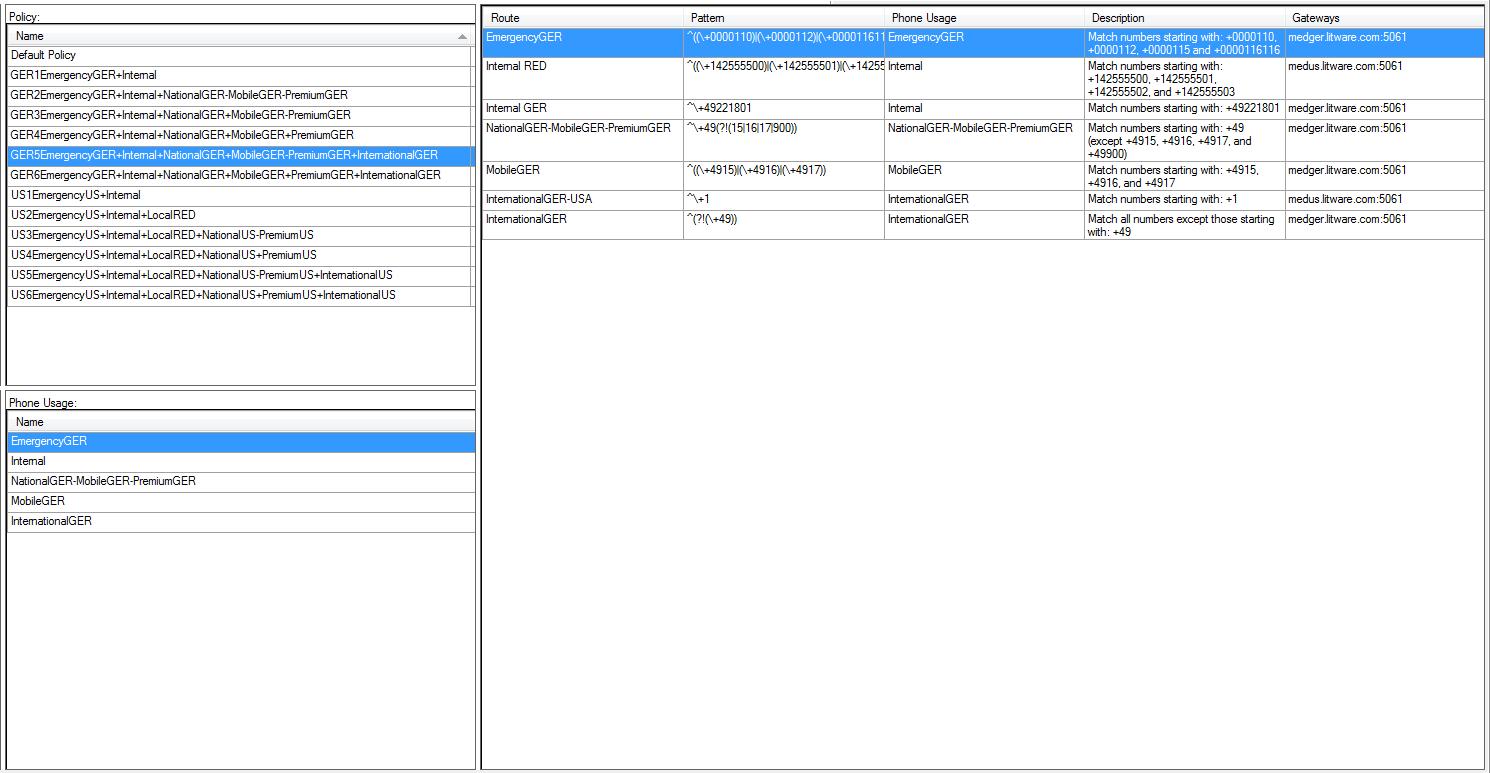Select policy US3EmergencyUS+Internal+LocalRED+NationalUS-PremiumUS
Screen dimensions: 1492x773
tap(240, 236)
